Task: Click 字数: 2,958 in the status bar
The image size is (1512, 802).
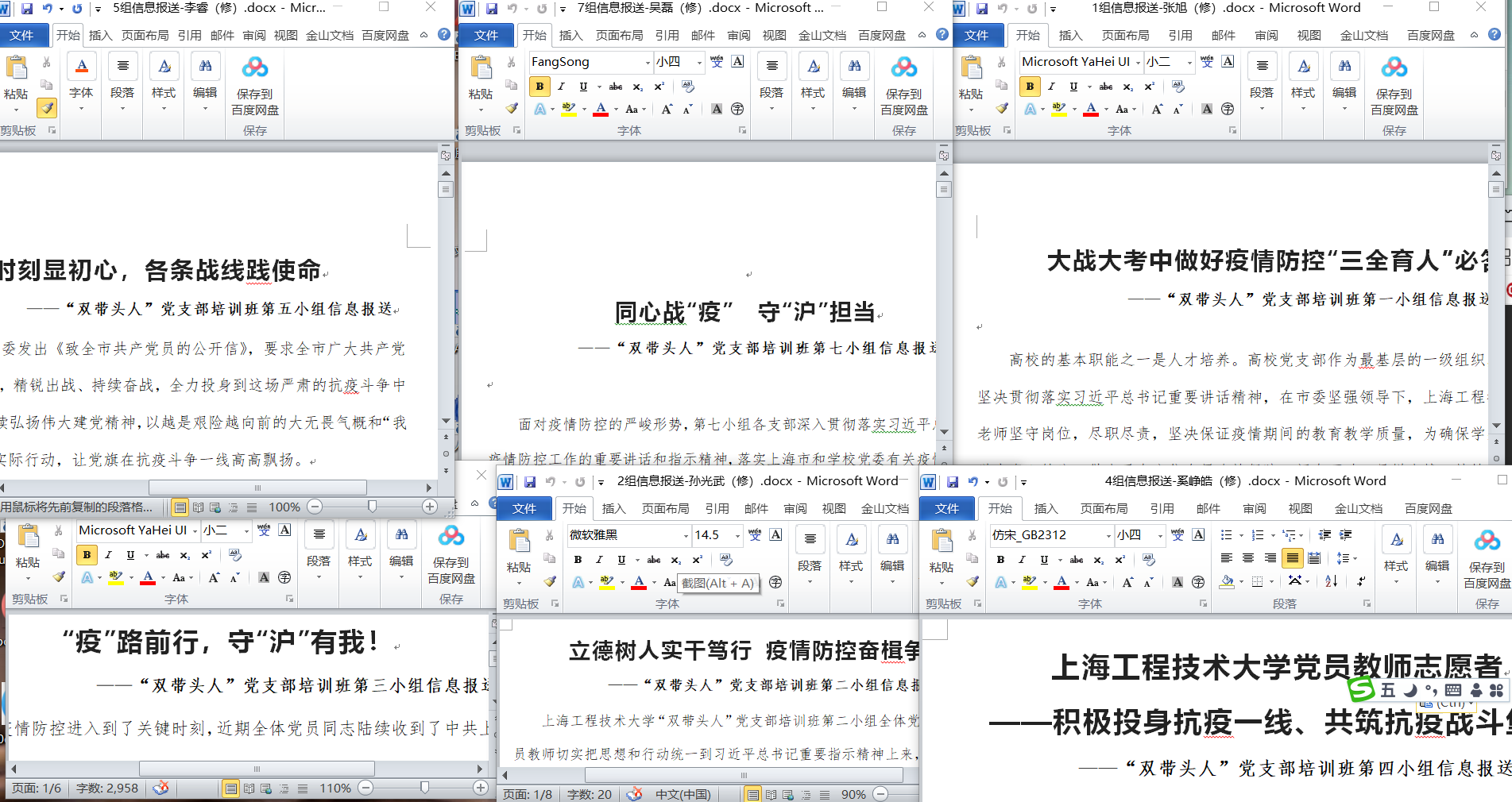Action: coord(107,788)
